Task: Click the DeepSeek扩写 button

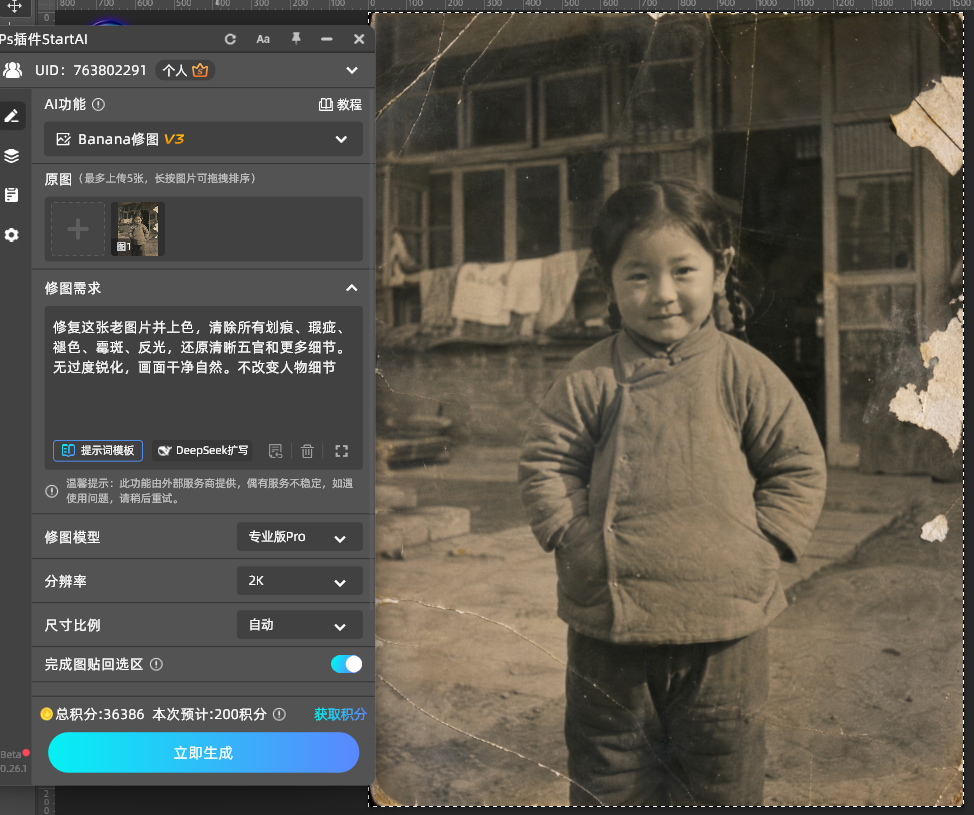Action: pyautogui.click(x=203, y=450)
